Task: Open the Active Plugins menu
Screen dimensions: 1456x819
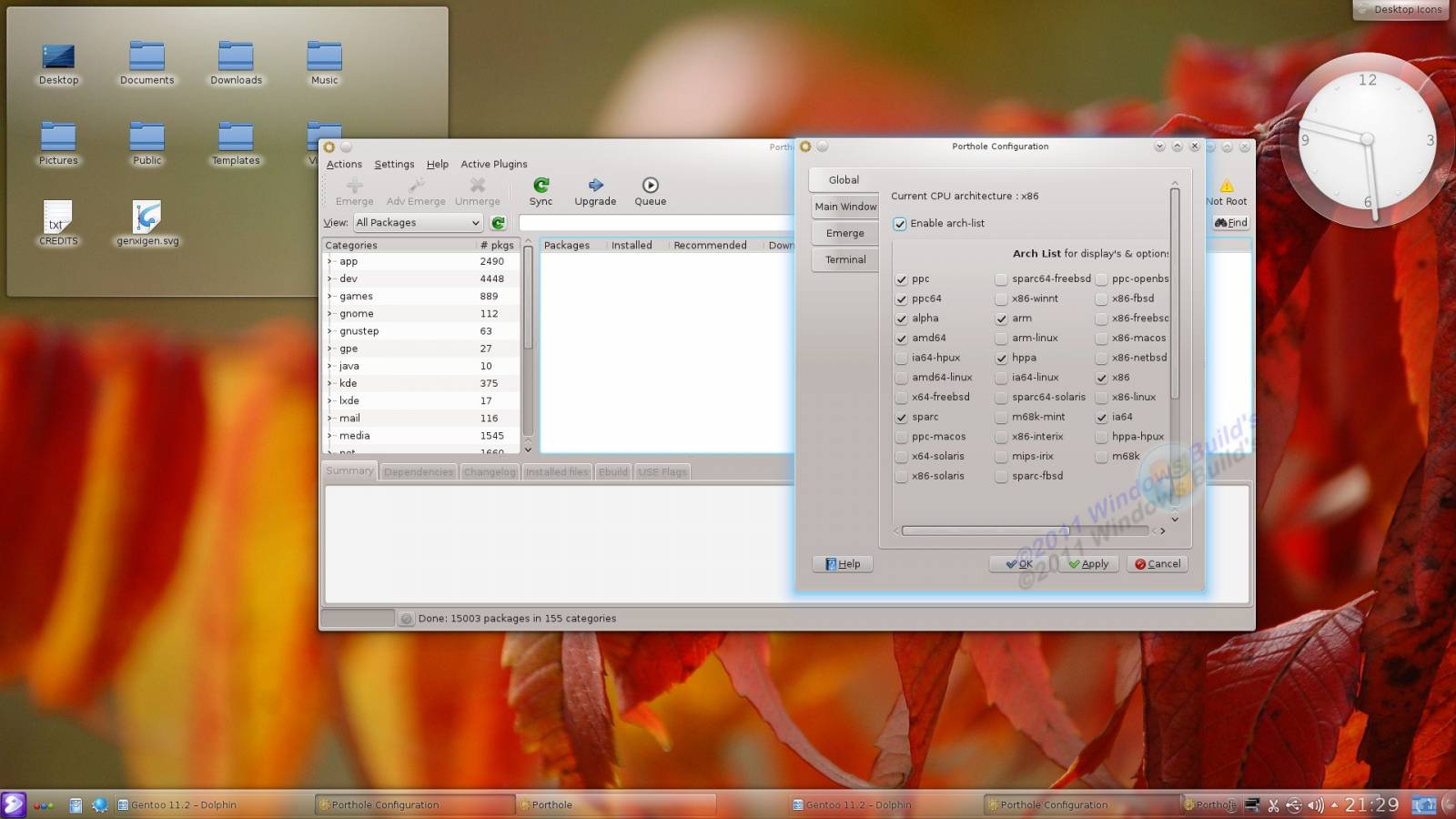Action: [x=494, y=165]
